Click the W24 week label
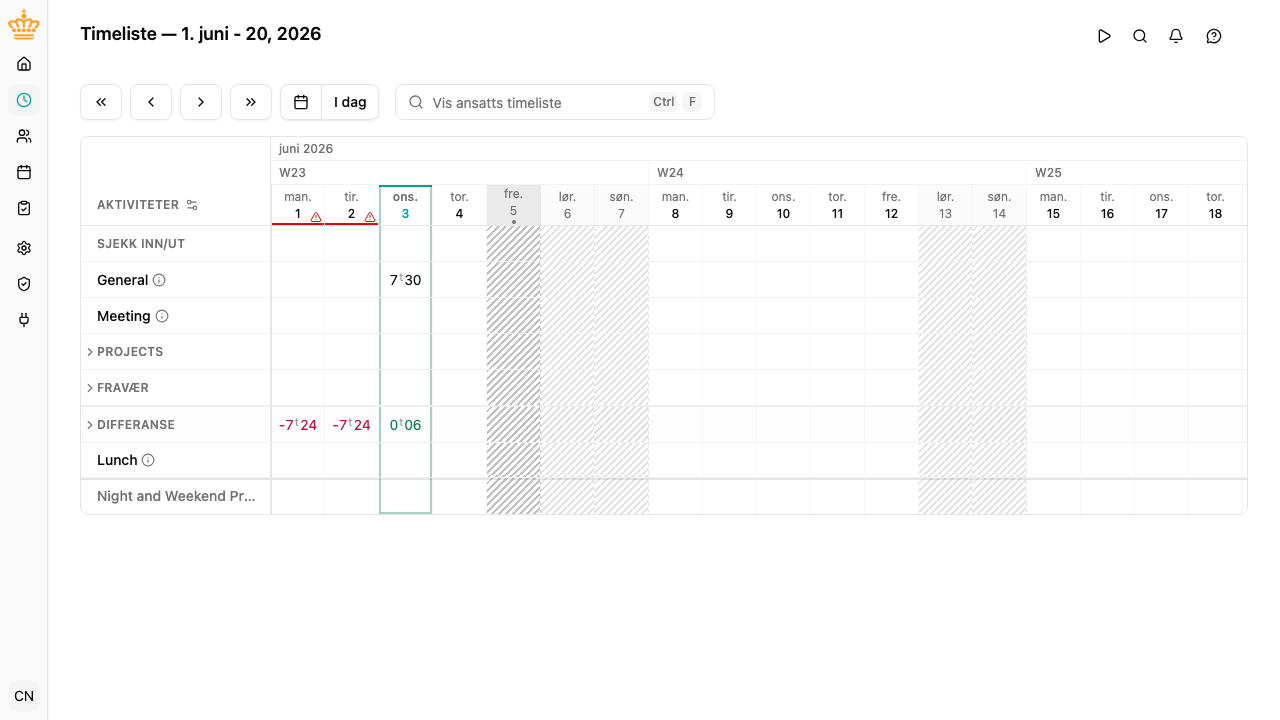 click(670, 173)
